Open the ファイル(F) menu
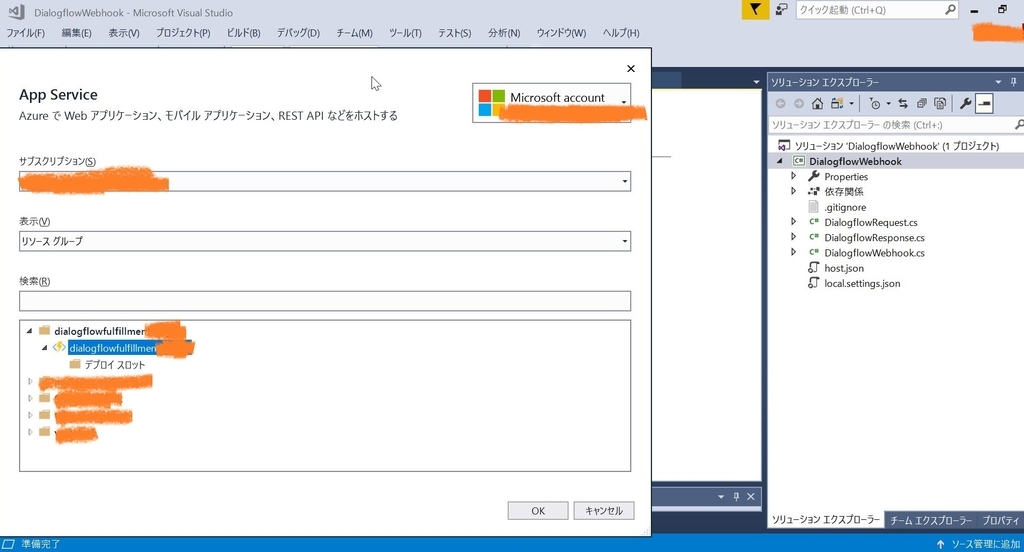 25,33
